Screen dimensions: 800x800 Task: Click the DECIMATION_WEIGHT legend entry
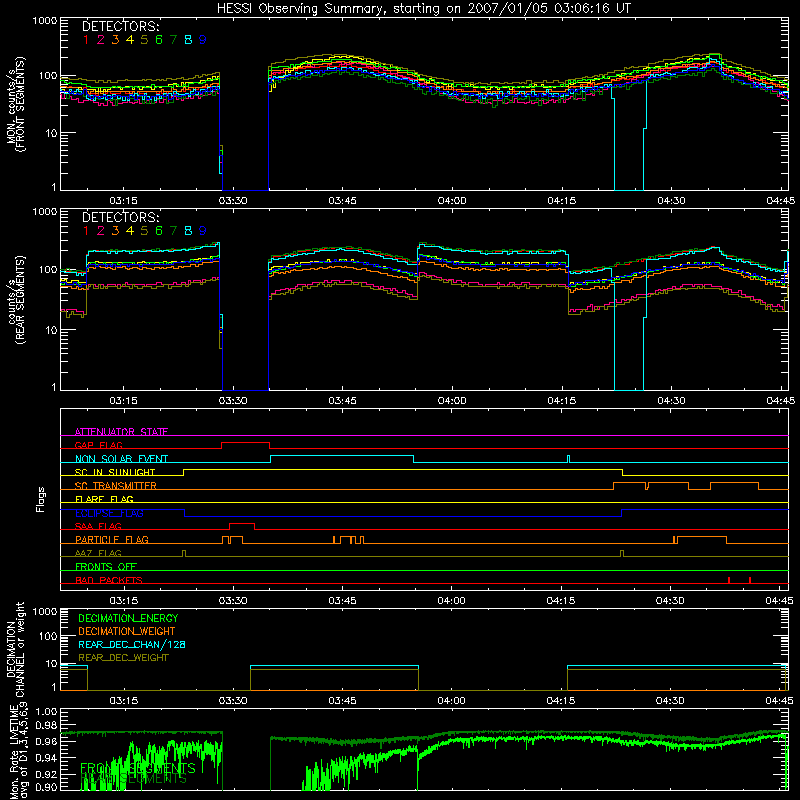pos(127,631)
